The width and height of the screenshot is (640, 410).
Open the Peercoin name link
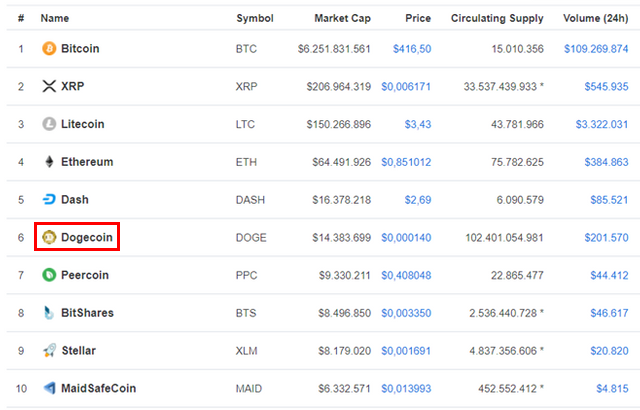click(x=85, y=275)
